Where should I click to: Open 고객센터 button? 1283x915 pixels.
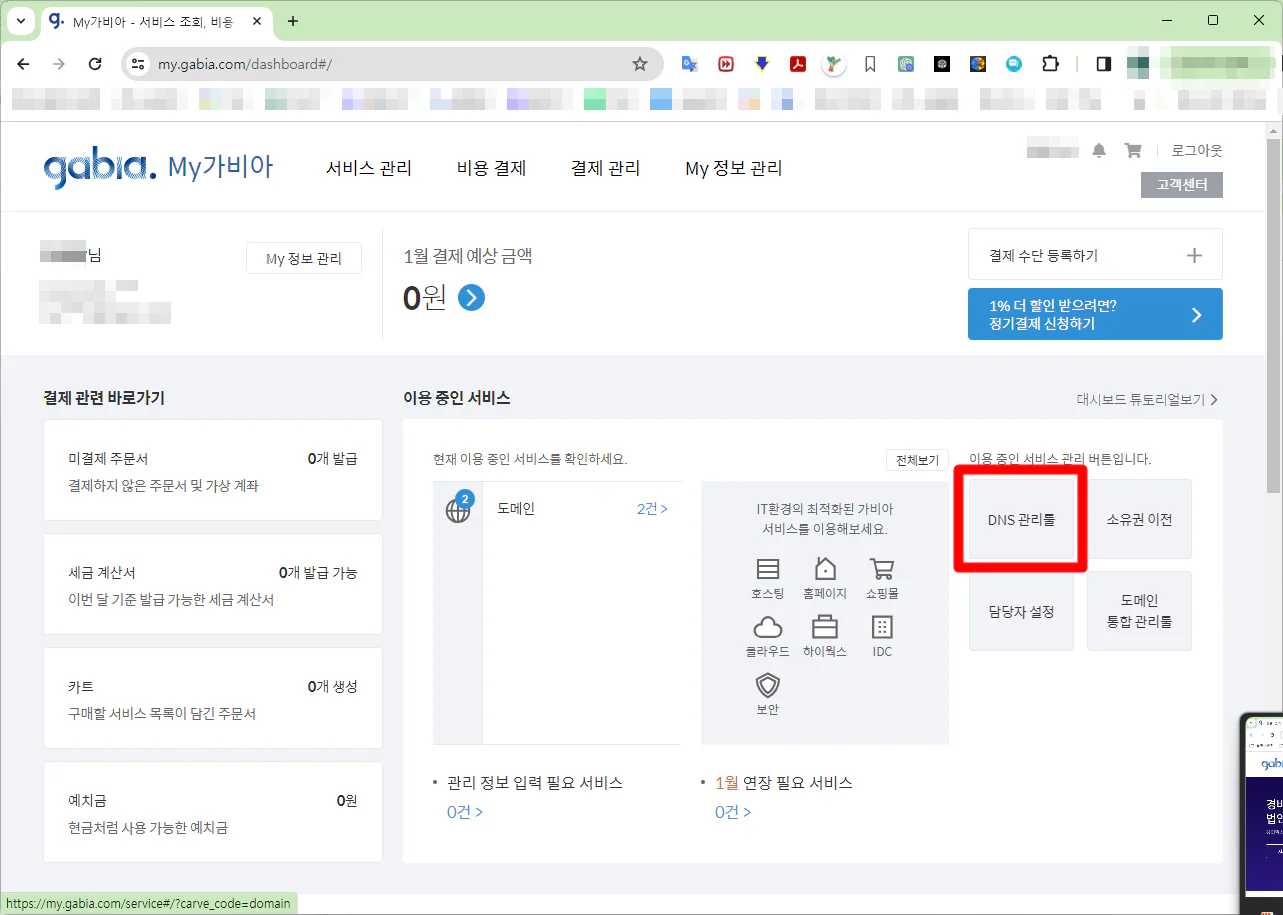tap(1182, 185)
